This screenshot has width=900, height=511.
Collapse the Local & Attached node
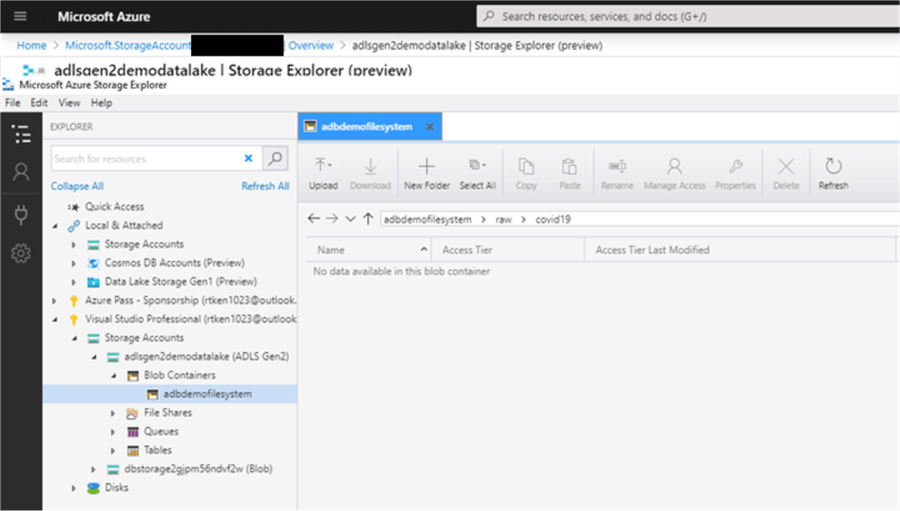[55, 226]
